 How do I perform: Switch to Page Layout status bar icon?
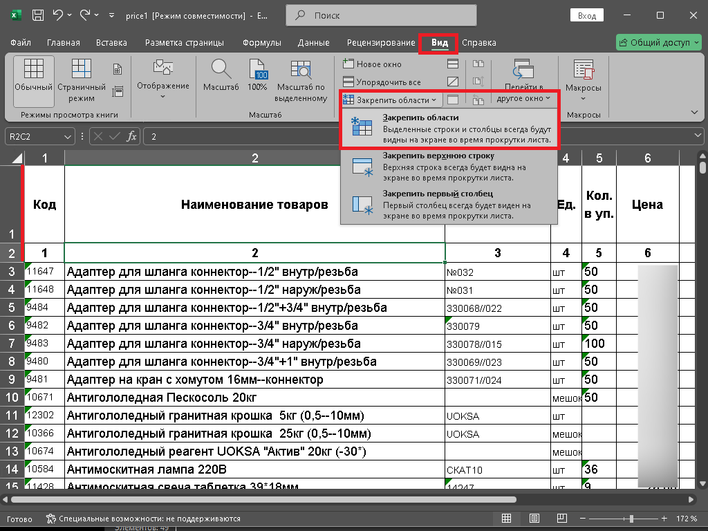tap(534, 518)
